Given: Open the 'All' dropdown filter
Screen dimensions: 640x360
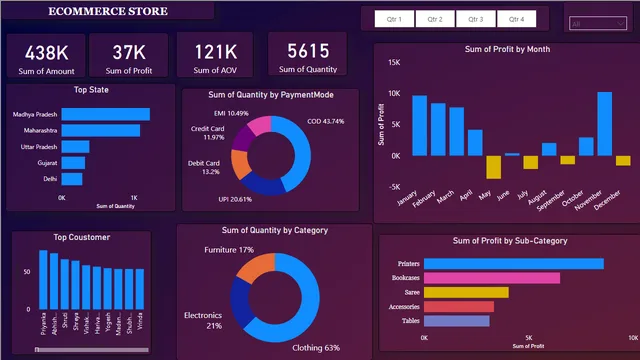Looking at the screenshot, I should pos(598,24).
